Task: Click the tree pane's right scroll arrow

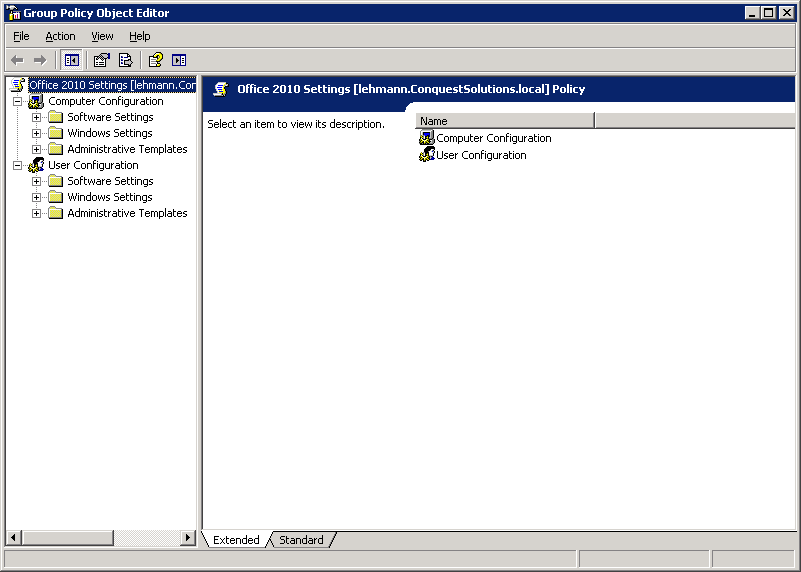Action: tap(187, 537)
